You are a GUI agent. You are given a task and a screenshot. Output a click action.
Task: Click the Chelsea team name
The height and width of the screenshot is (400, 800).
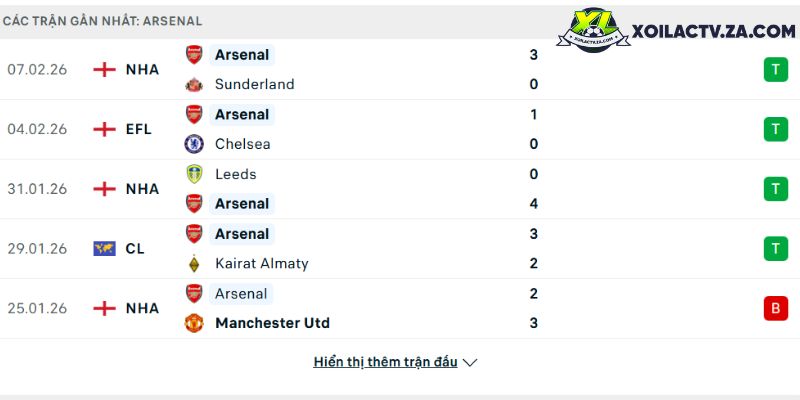tap(242, 144)
